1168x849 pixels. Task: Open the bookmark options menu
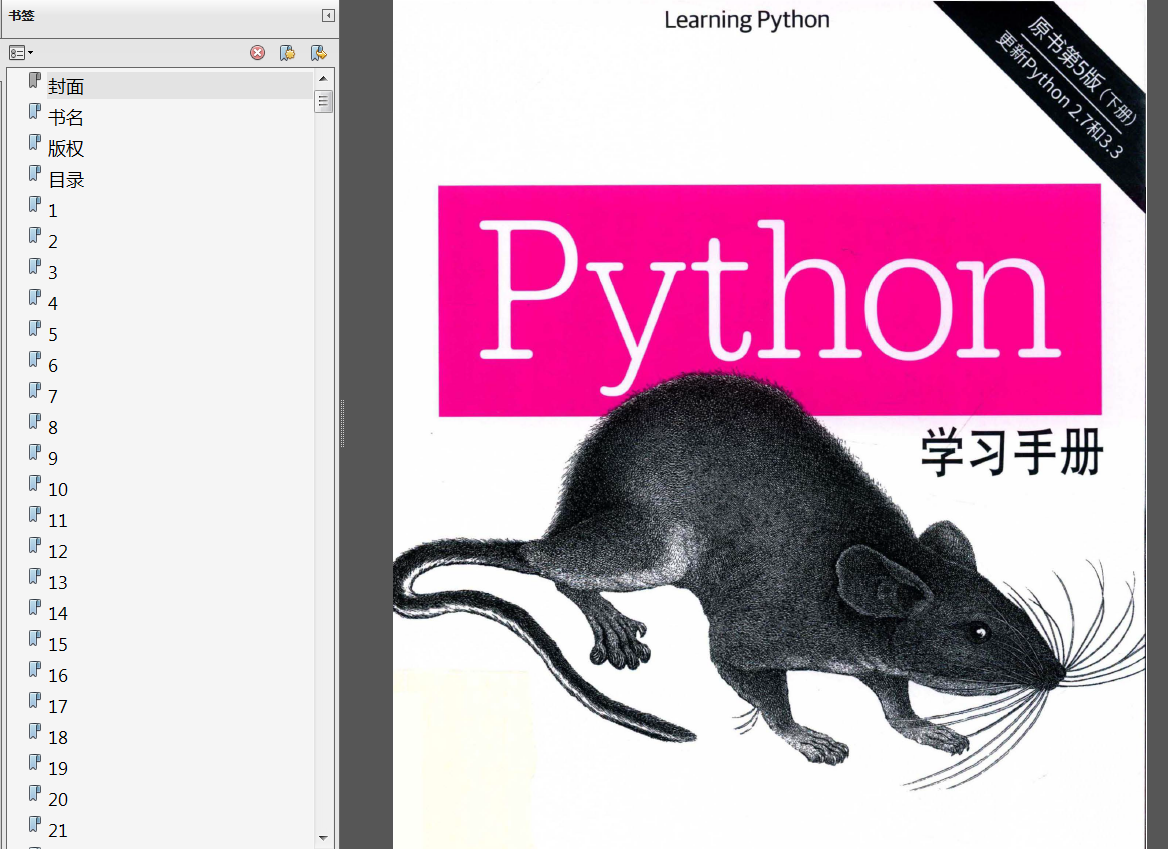pos(20,53)
